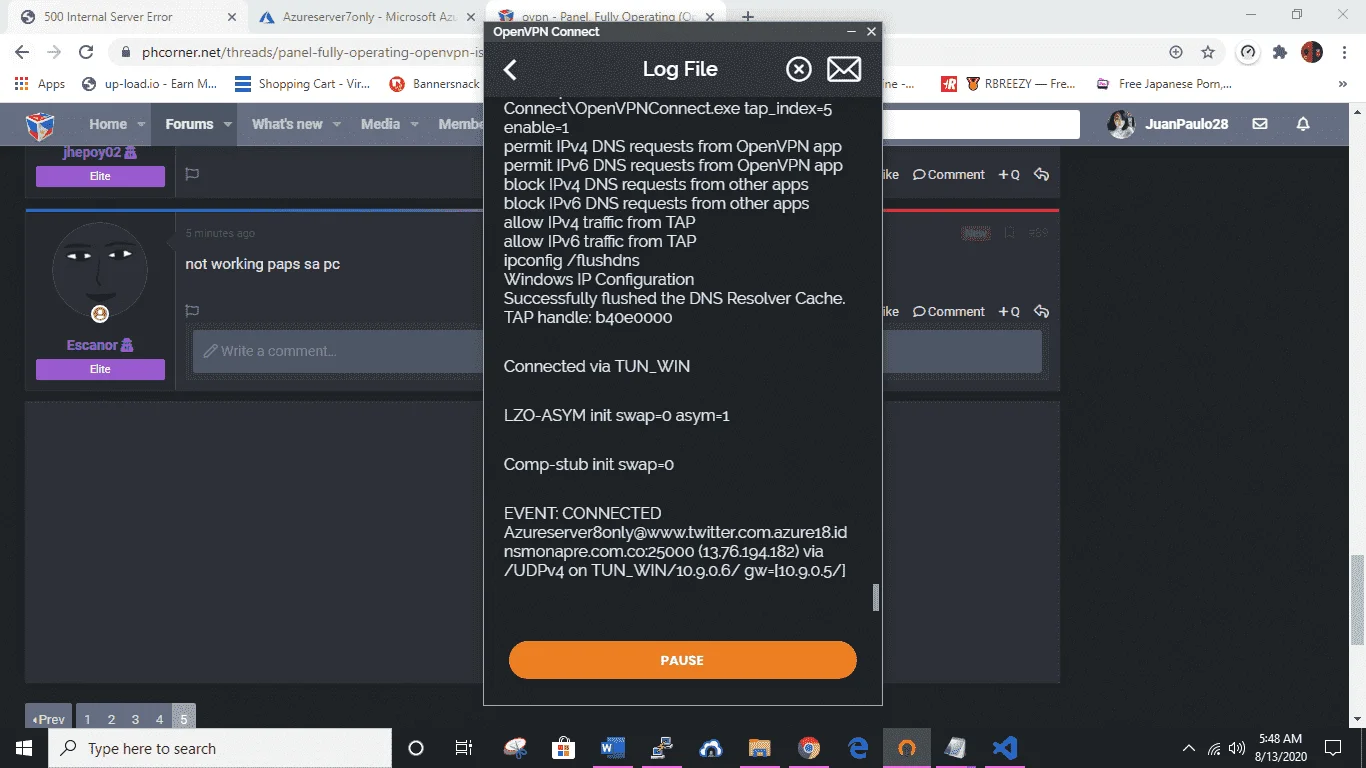Report jhepoy02's post with flag icon
Viewport: 1366px width, 768px height.
point(192,174)
